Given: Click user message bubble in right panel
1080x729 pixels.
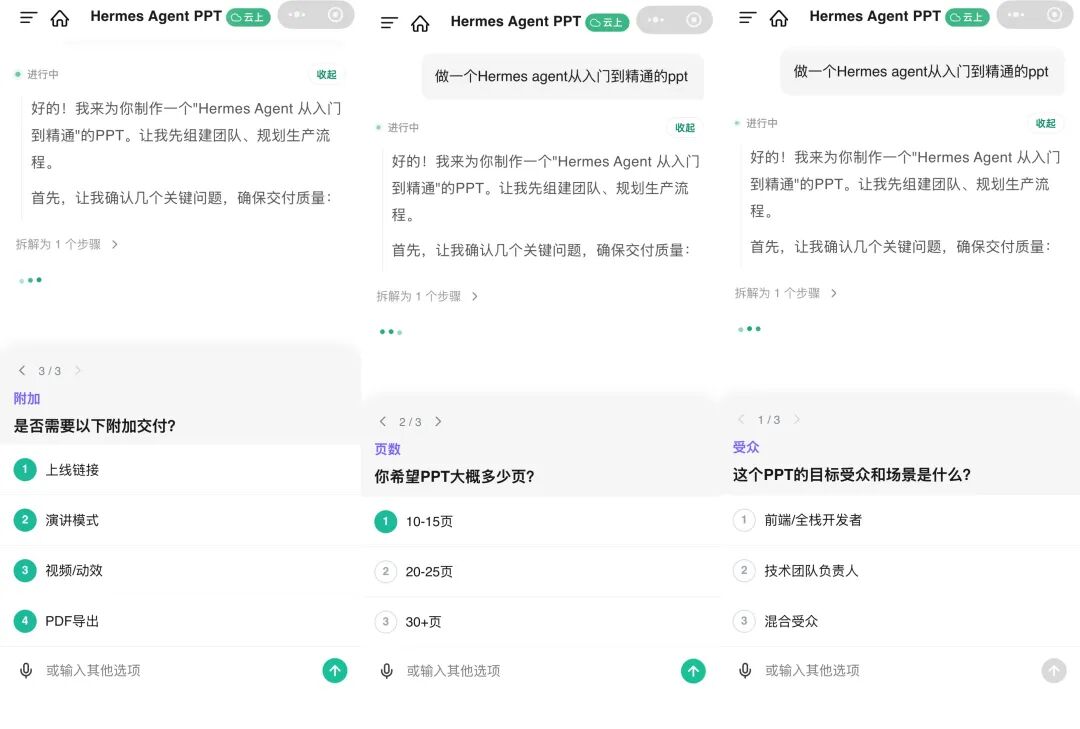Looking at the screenshot, I should click(922, 72).
